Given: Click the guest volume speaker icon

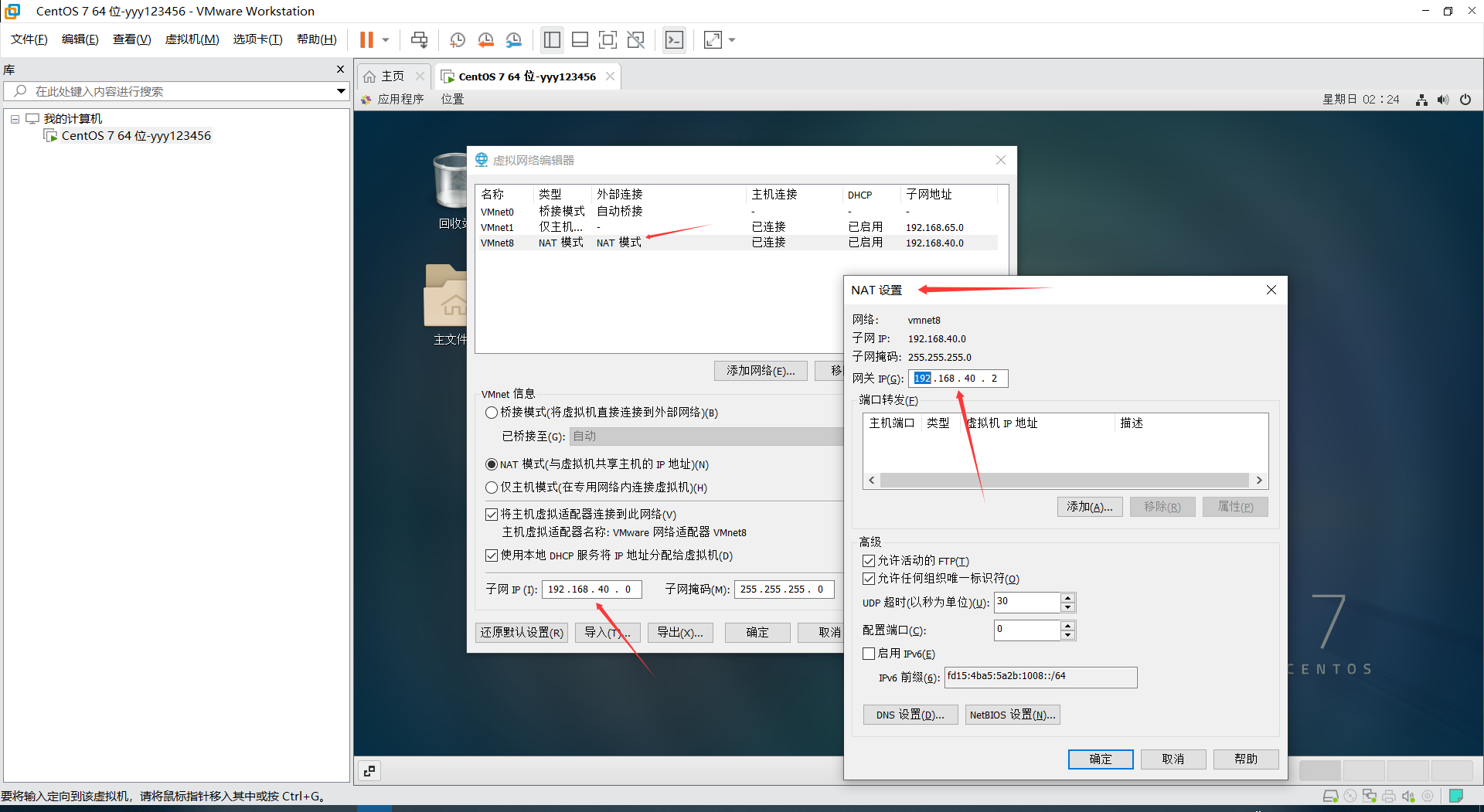Looking at the screenshot, I should [1443, 100].
